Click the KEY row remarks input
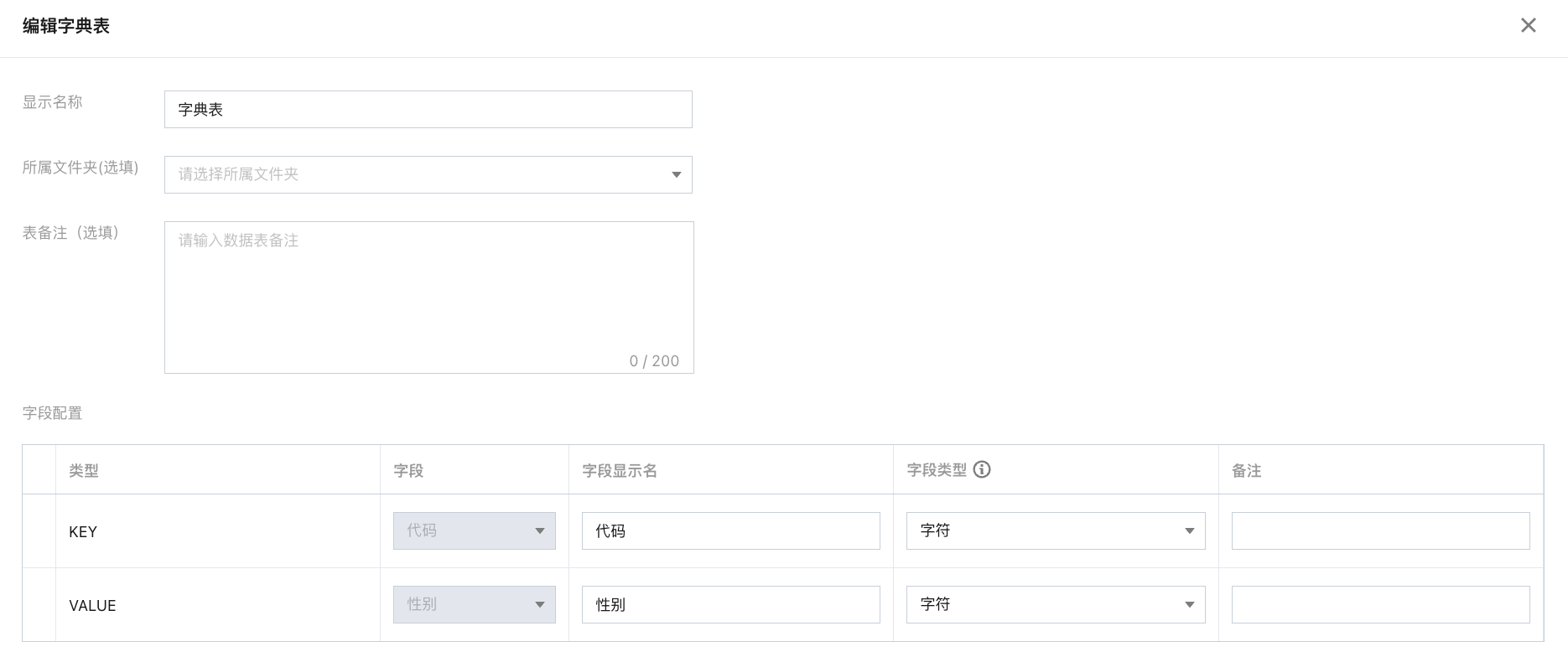Viewport: 1568px width, 657px height. point(1380,531)
